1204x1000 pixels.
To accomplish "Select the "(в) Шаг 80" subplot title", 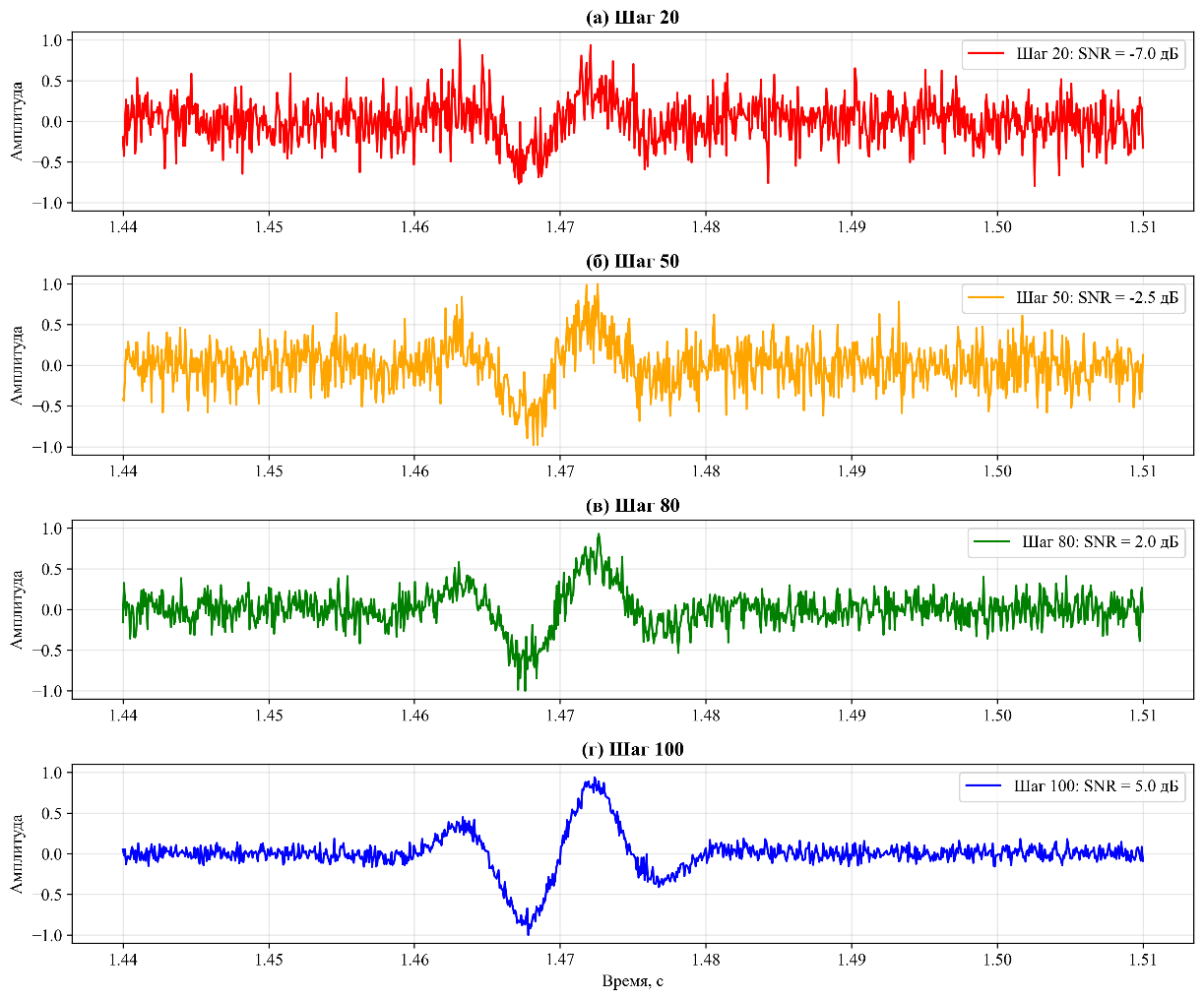I will 632,506.
